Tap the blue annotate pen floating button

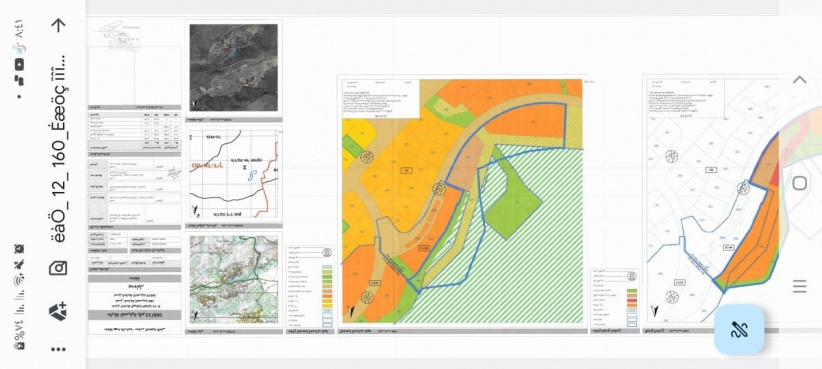pos(739,330)
